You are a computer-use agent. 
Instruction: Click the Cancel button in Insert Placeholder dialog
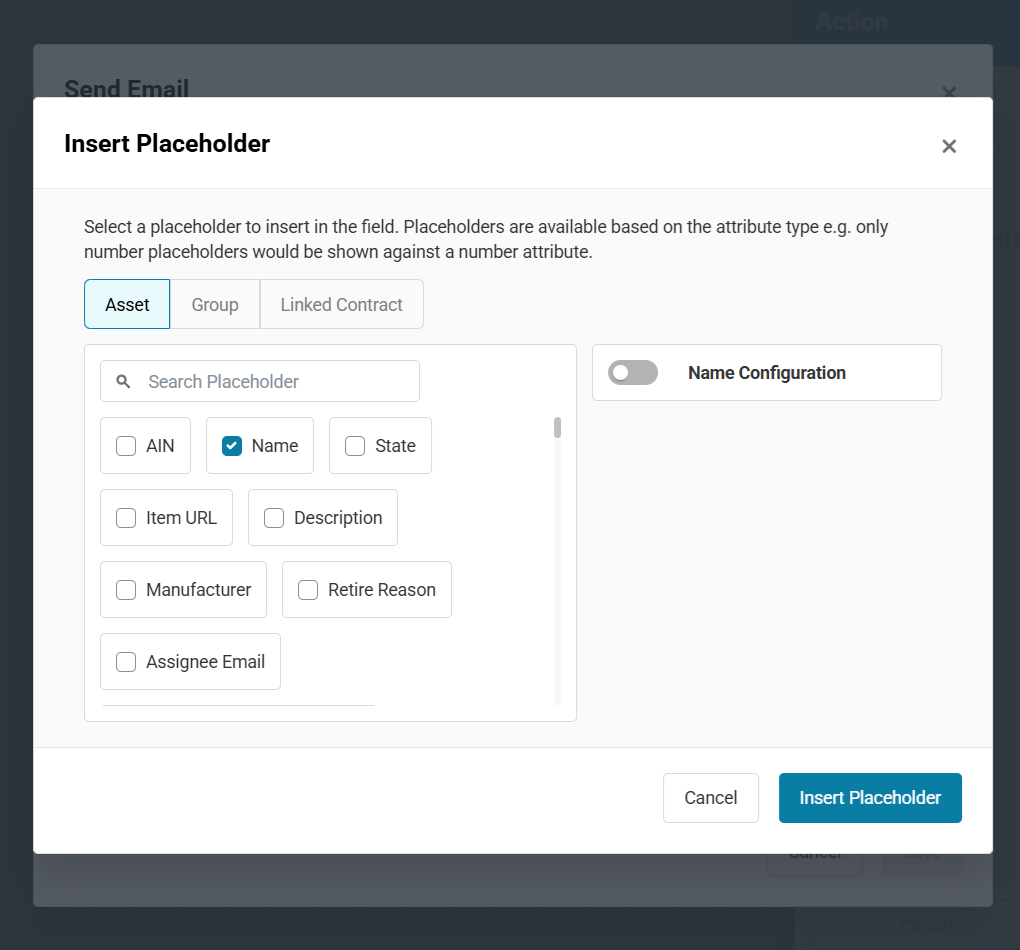pyautogui.click(x=710, y=798)
